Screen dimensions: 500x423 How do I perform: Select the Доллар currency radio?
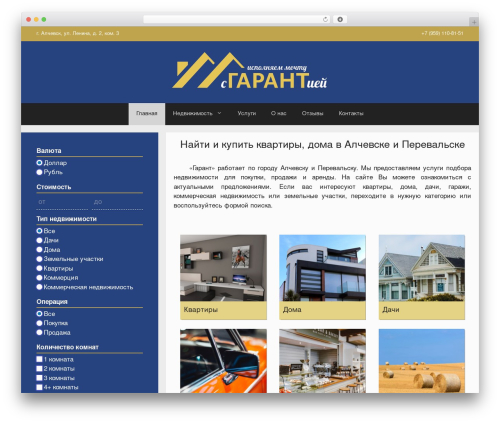39,163
